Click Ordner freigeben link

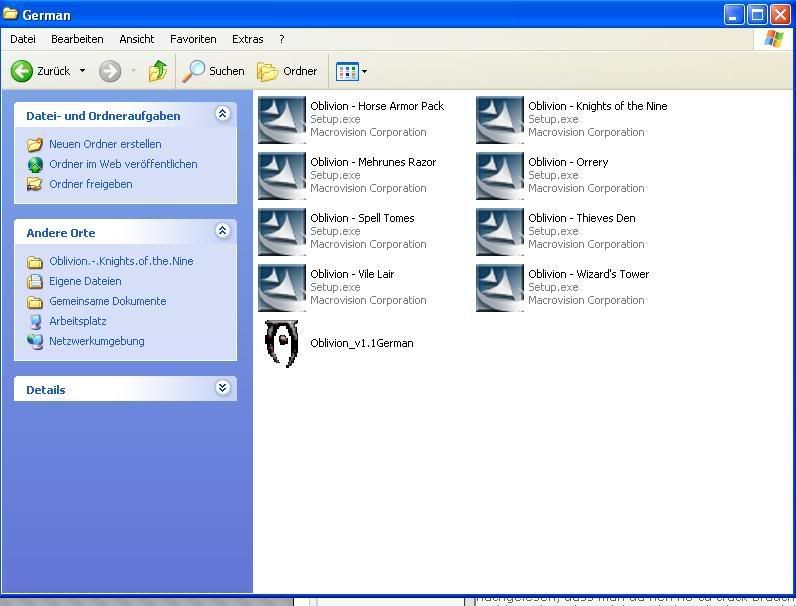click(90, 184)
